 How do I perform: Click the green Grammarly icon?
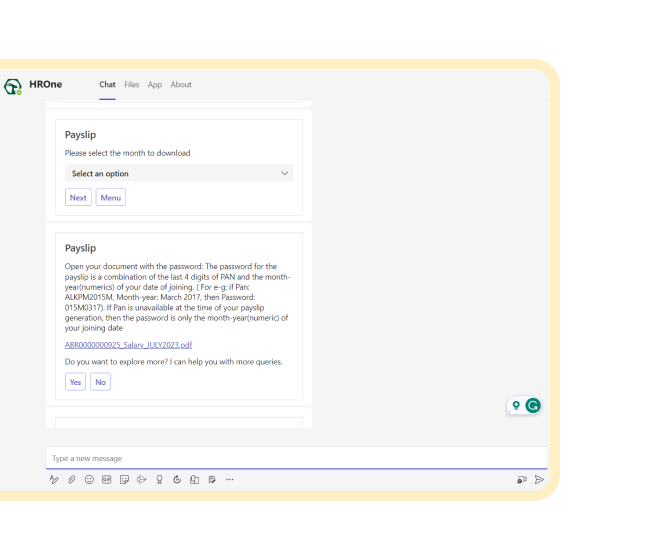point(533,405)
